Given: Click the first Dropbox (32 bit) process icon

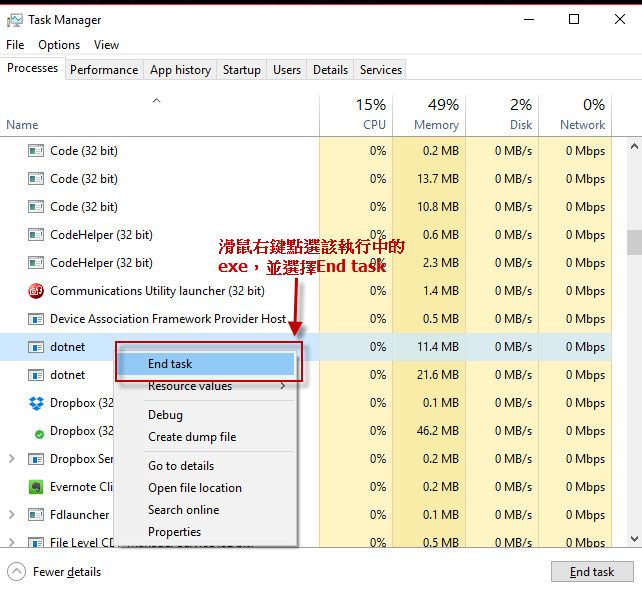Looking at the screenshot, I should (x=36, y=403).
